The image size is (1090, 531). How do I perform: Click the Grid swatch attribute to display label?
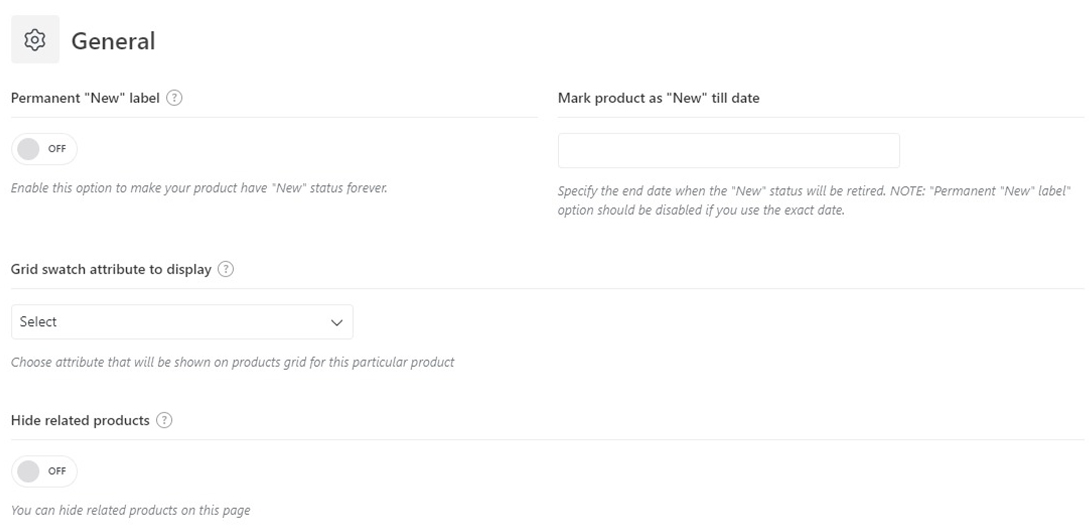[111, 269]
